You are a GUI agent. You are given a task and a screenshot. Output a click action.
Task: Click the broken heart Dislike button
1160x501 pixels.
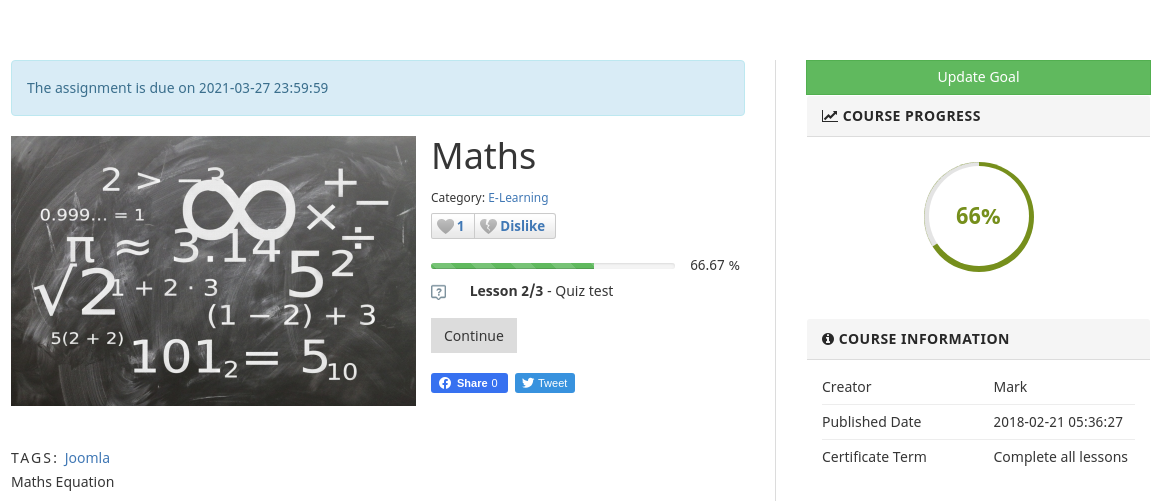(515, 226)
